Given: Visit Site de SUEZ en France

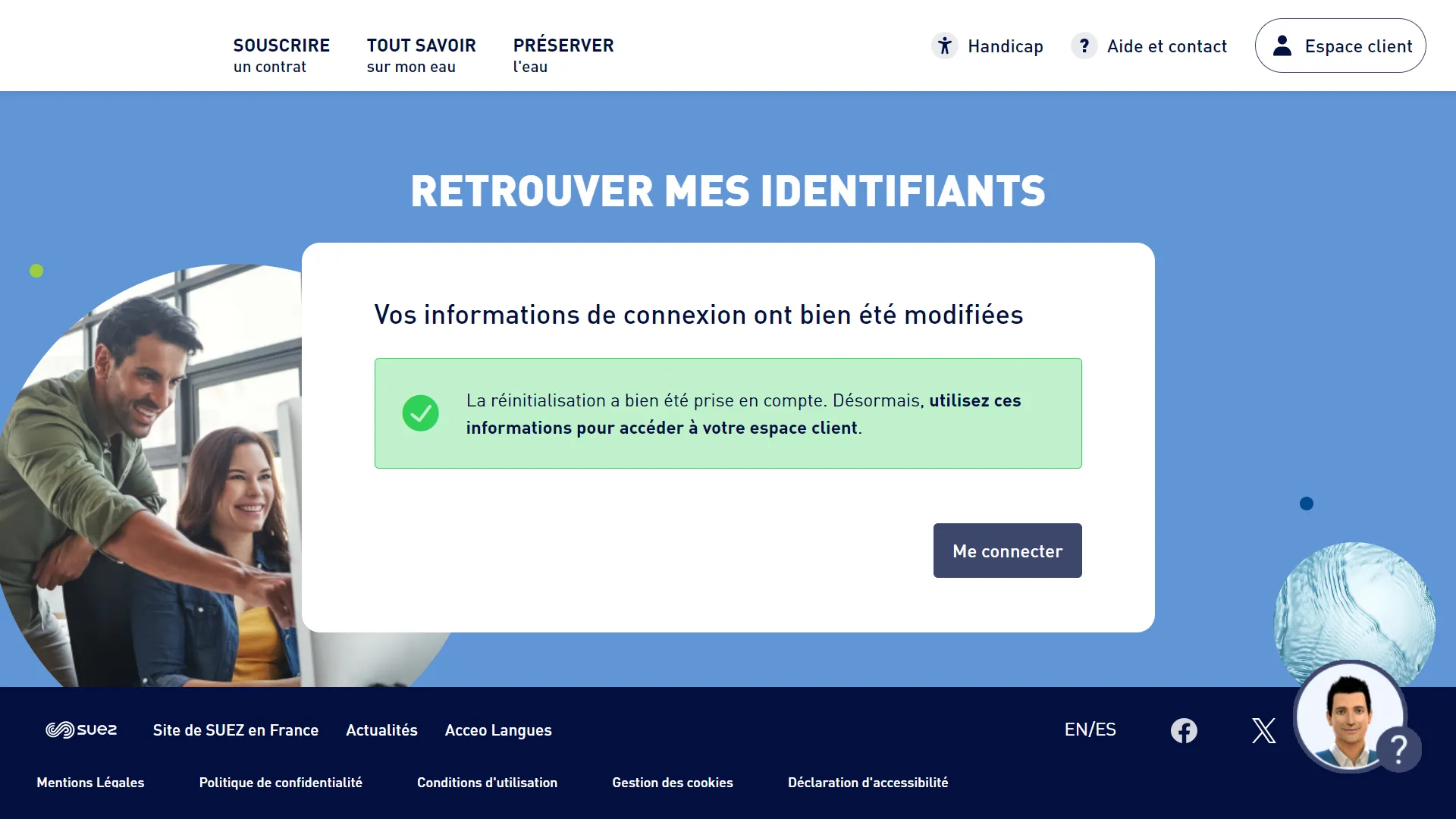Looking at the screenshot, I should pyautogui.click(x=236, y=730).
